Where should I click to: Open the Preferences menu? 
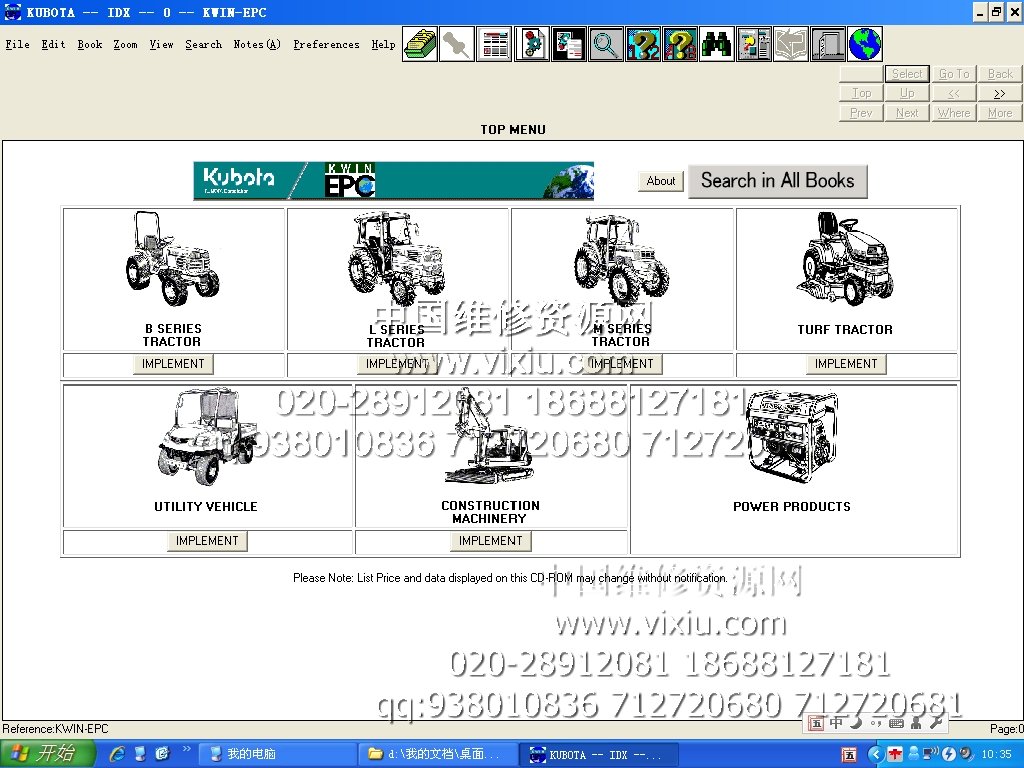pos(326,45)
